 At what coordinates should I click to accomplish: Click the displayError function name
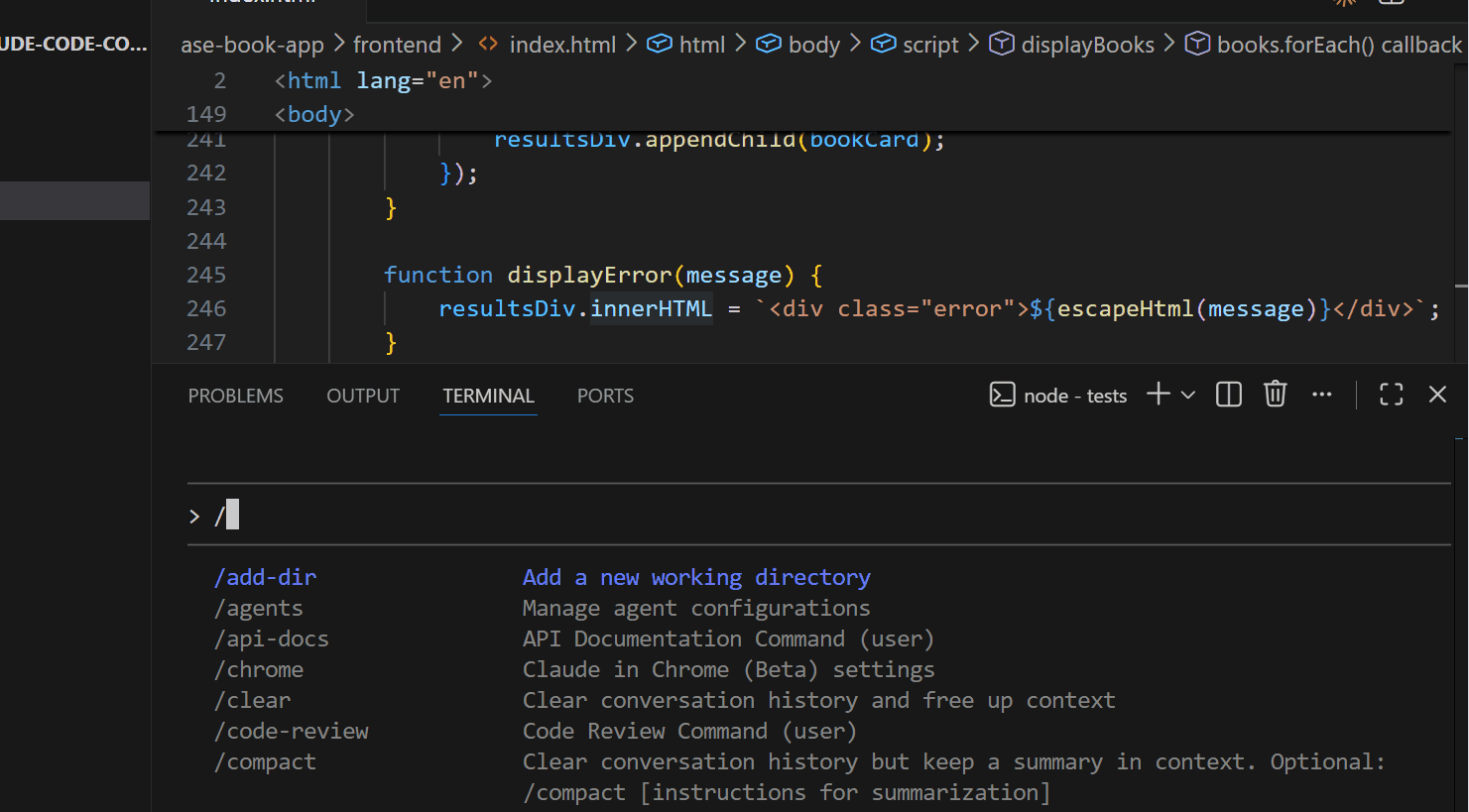[x=590, y=275]
